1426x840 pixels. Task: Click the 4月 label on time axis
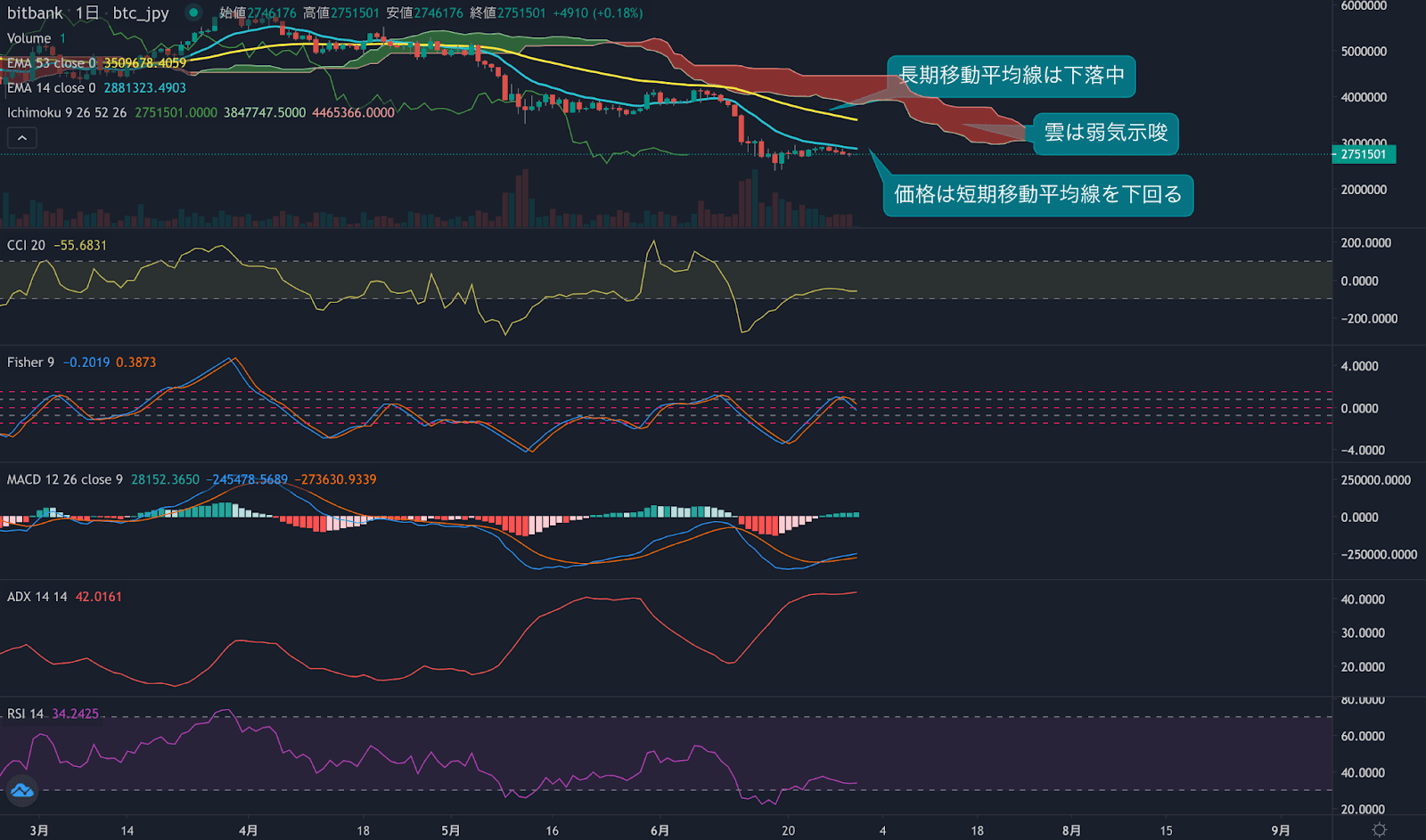248,830
